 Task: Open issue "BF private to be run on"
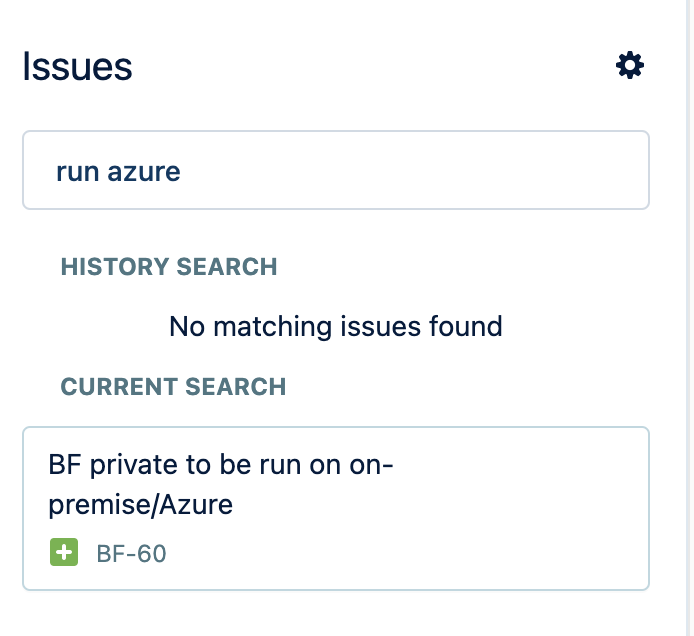coord(220,484)
